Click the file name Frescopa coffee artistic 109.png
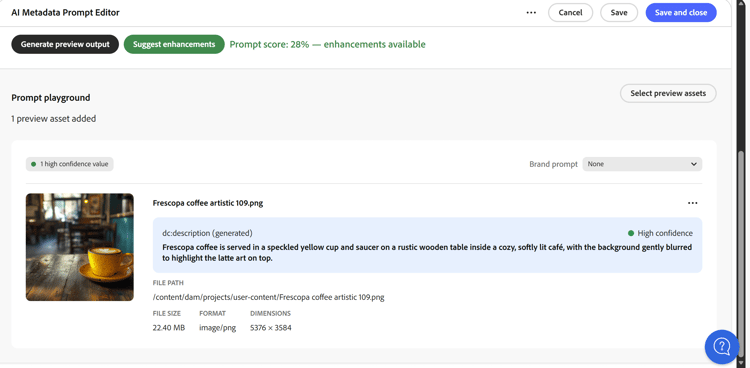Viewport: 750px width, 368px height. coord(208,203)
